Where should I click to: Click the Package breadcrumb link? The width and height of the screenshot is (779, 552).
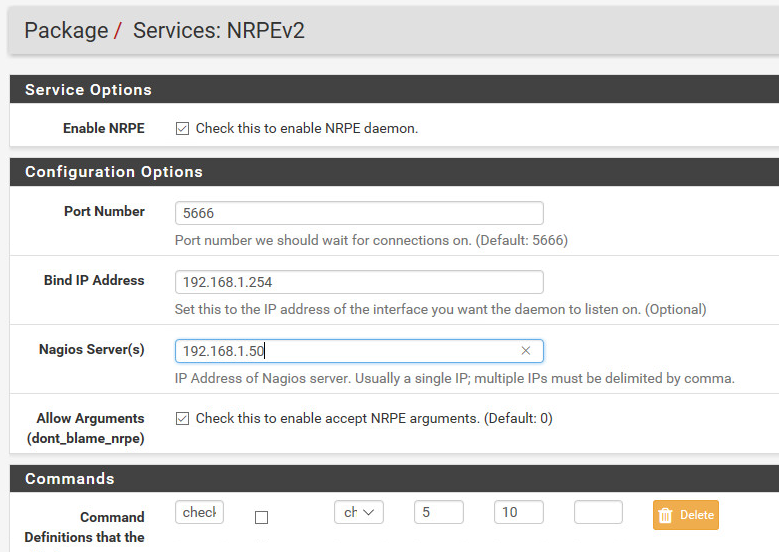point(66,30)
